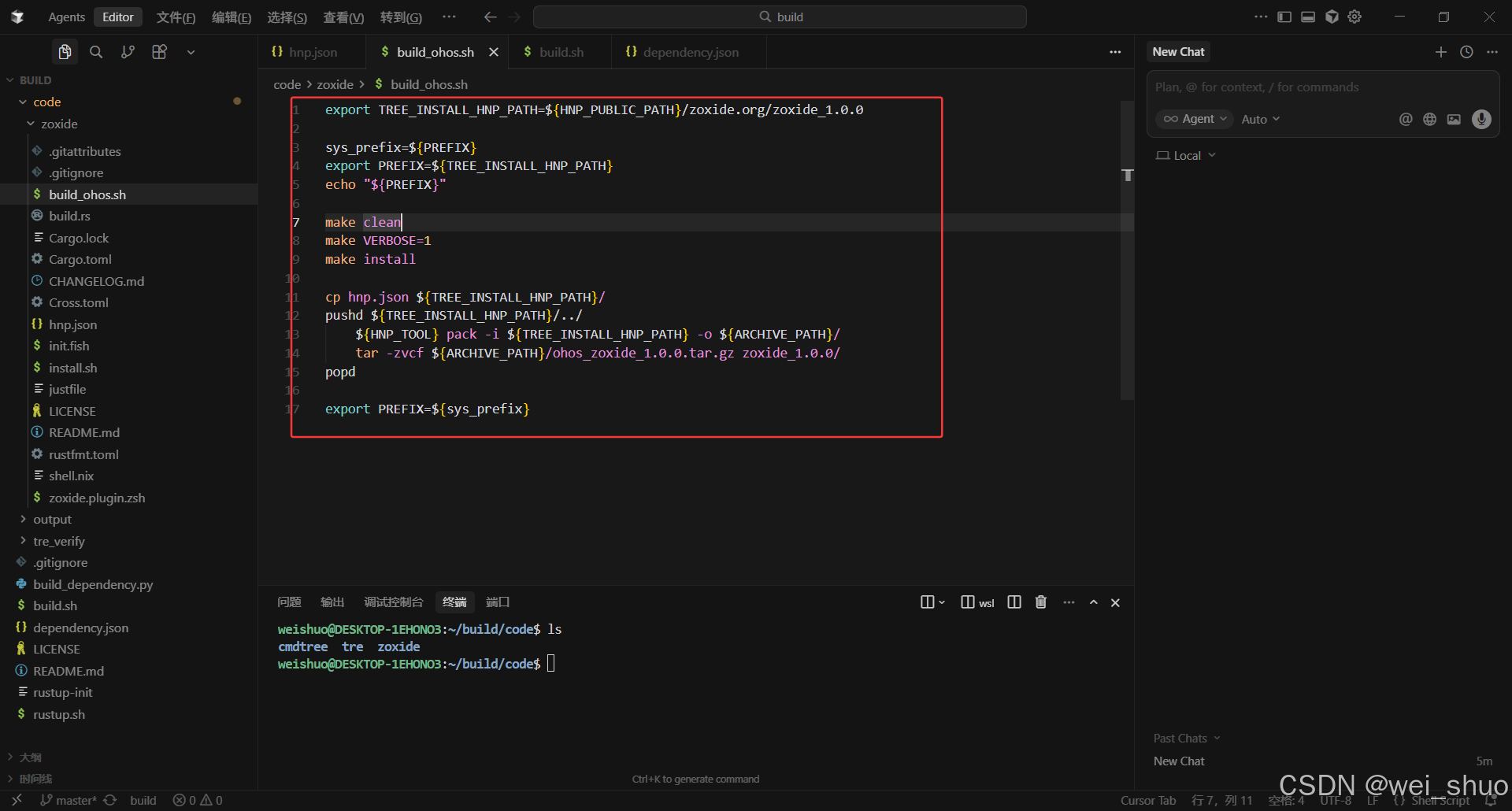Open the 查看(V) menu
The width and height of the screenshot is (1512, 811).
(x=343, y=17)
